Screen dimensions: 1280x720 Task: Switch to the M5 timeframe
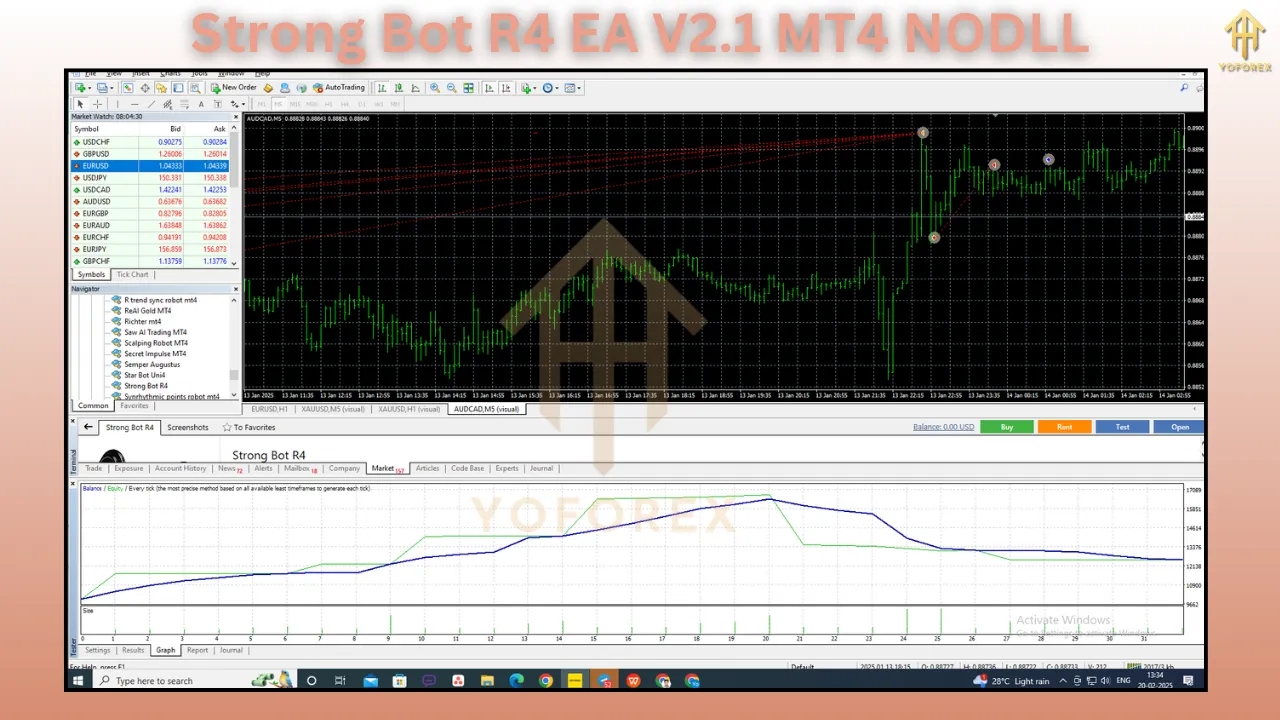pos(278,104)
